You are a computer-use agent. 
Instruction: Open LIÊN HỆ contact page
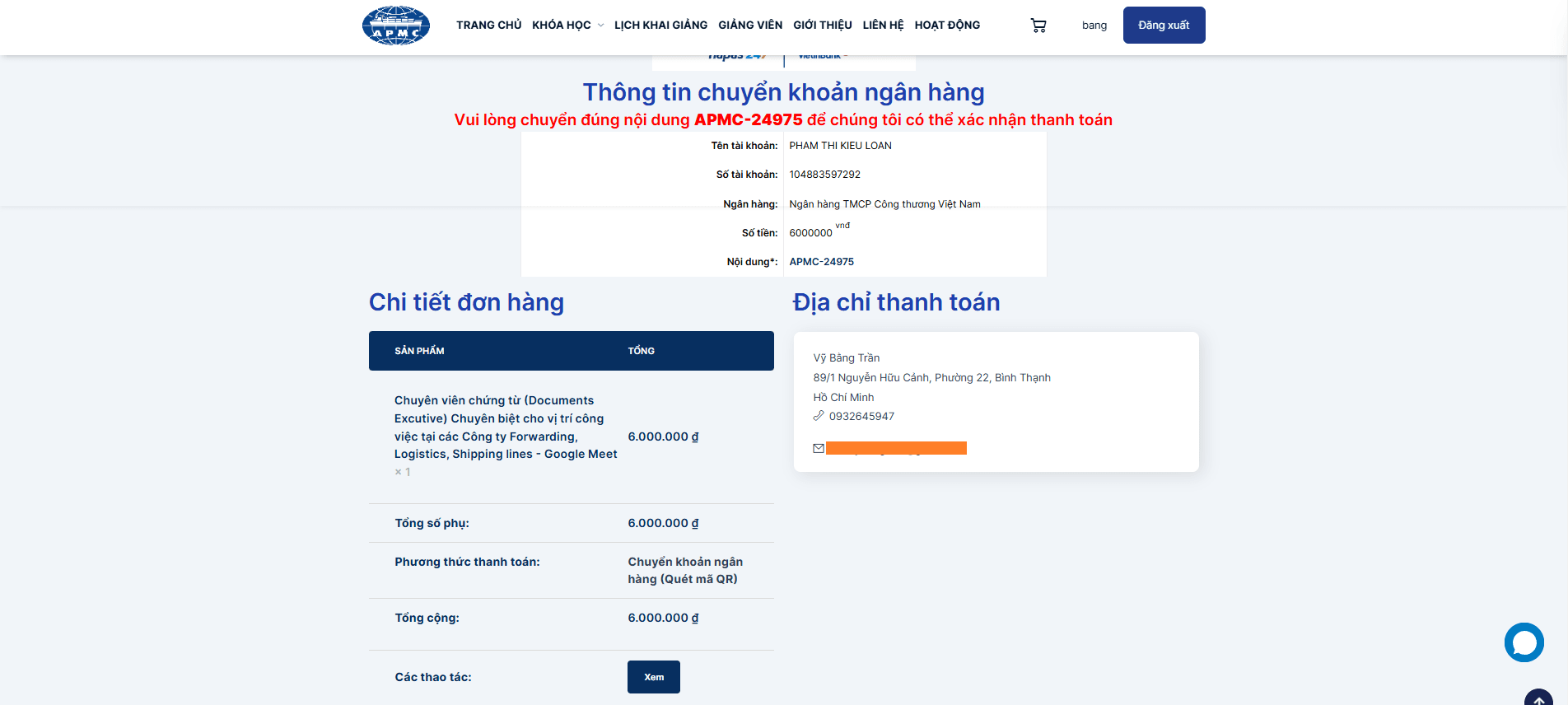[x=883, y=26]
